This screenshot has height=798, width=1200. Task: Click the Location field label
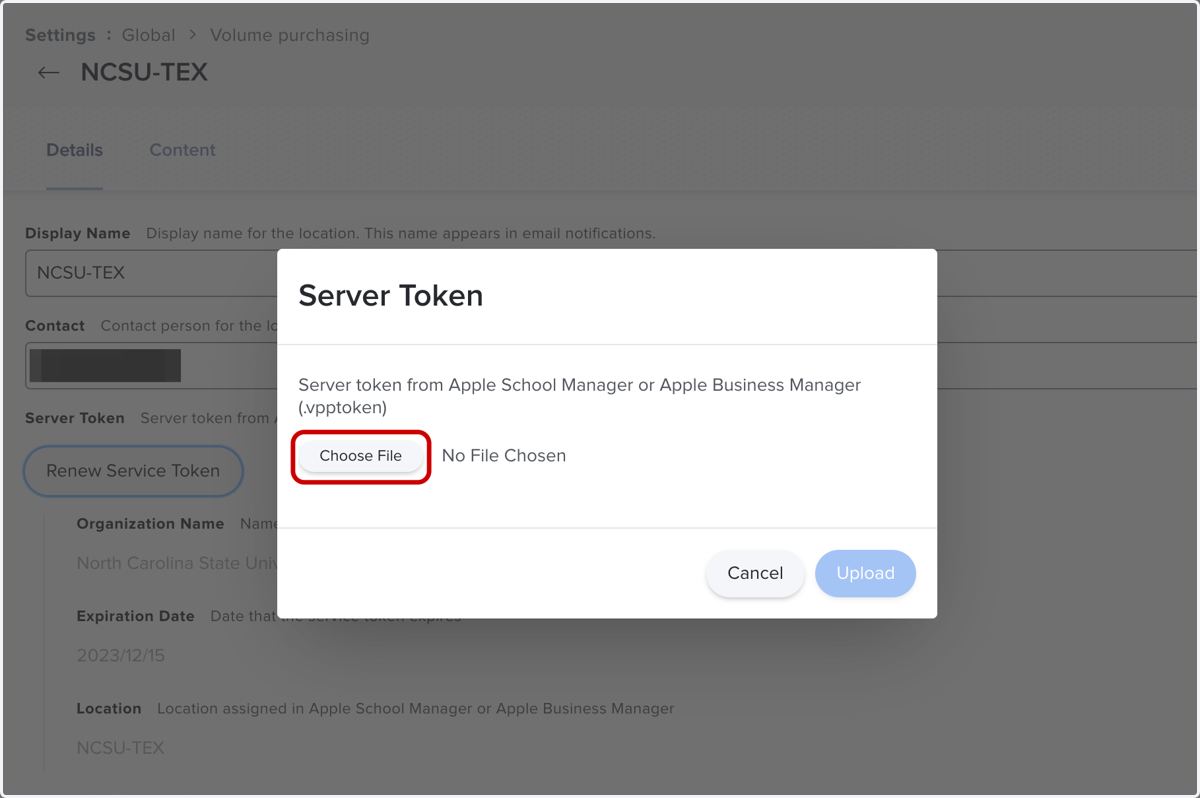tap(109, 708)
